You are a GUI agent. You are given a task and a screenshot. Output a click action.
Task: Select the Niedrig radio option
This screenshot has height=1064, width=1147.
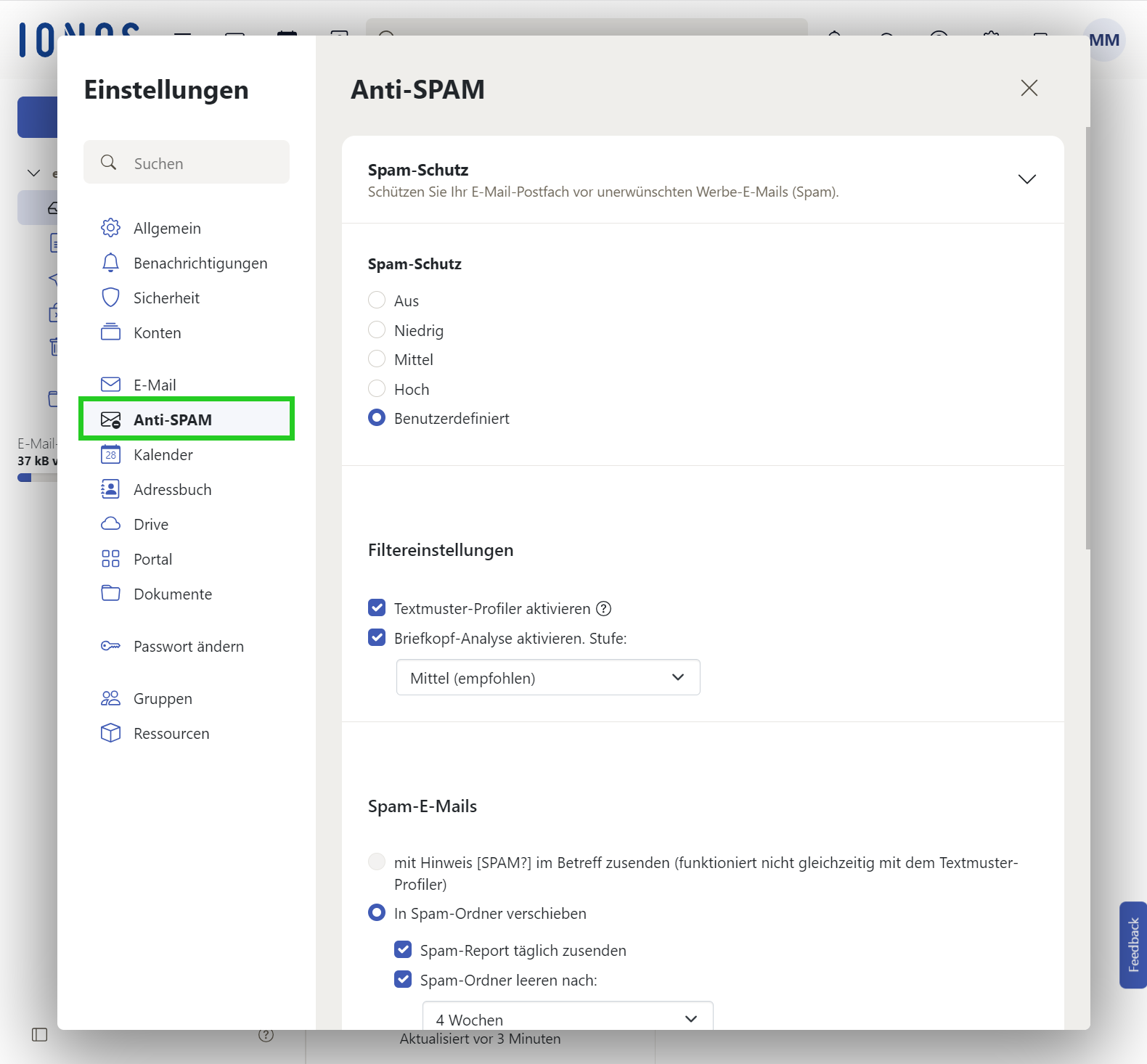(x=377, y=330)
